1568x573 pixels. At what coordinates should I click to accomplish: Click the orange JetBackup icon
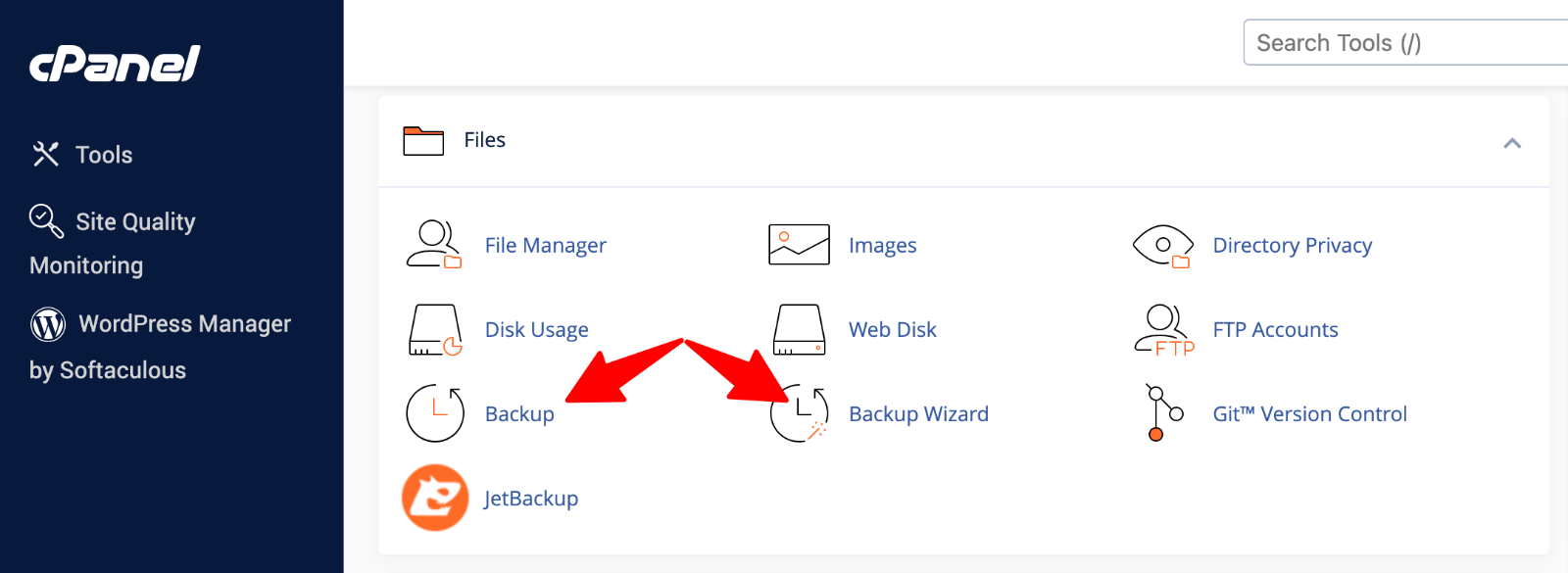coord(435,498)
